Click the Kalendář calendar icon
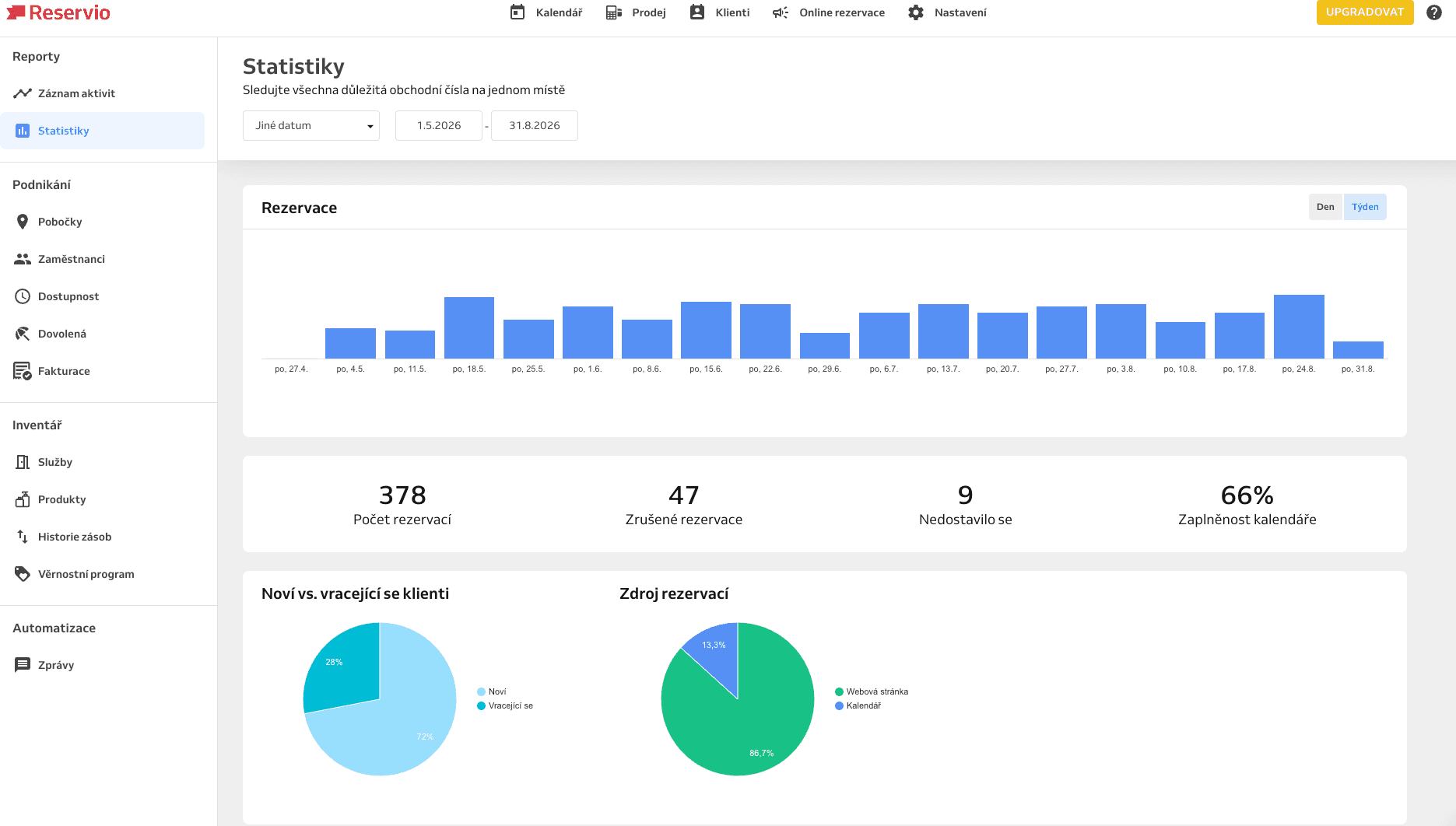The height and width of the screenshot is (826, 1456). 517,12
